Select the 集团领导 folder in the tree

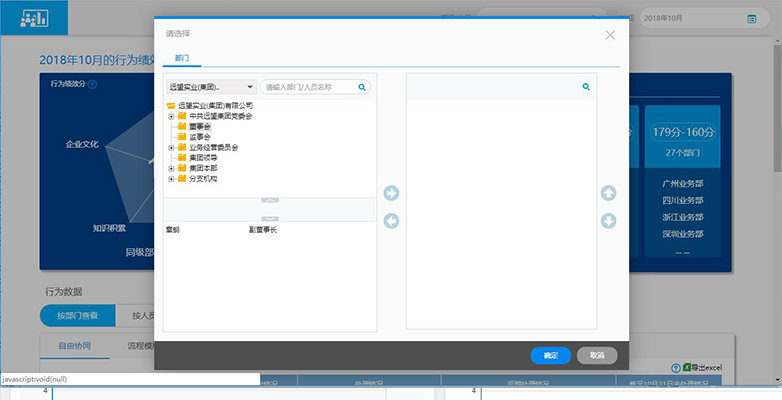203,158
